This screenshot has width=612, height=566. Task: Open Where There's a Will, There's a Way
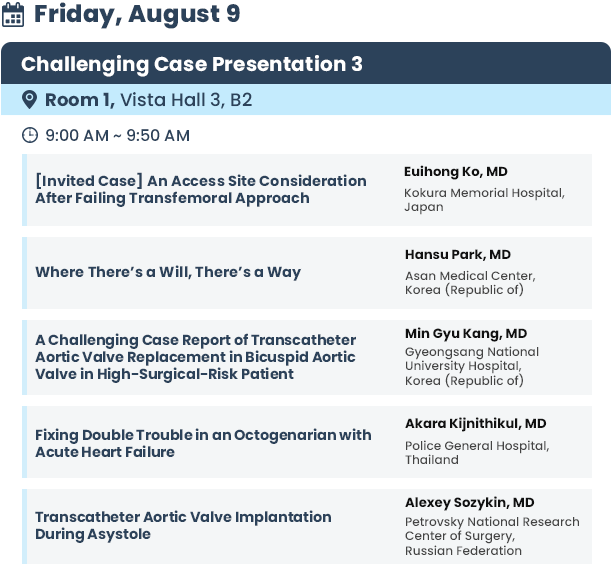tap(168, 272)
